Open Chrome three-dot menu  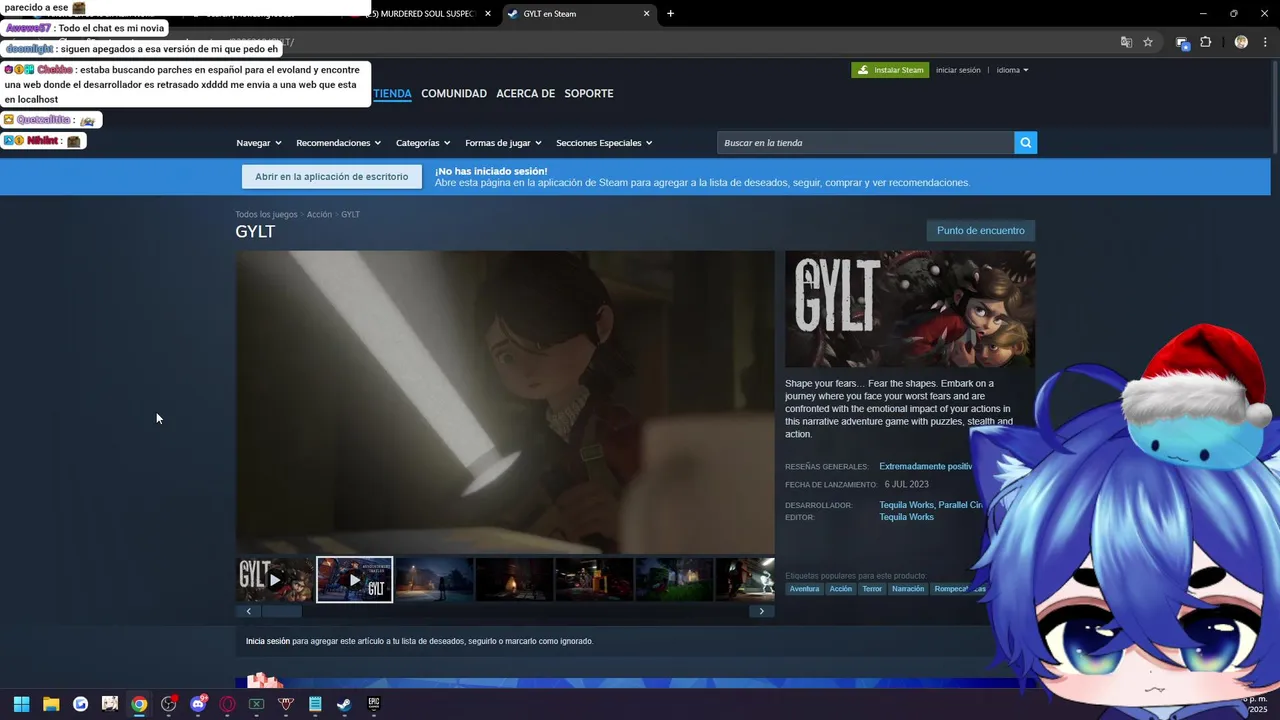point(1264,42)
